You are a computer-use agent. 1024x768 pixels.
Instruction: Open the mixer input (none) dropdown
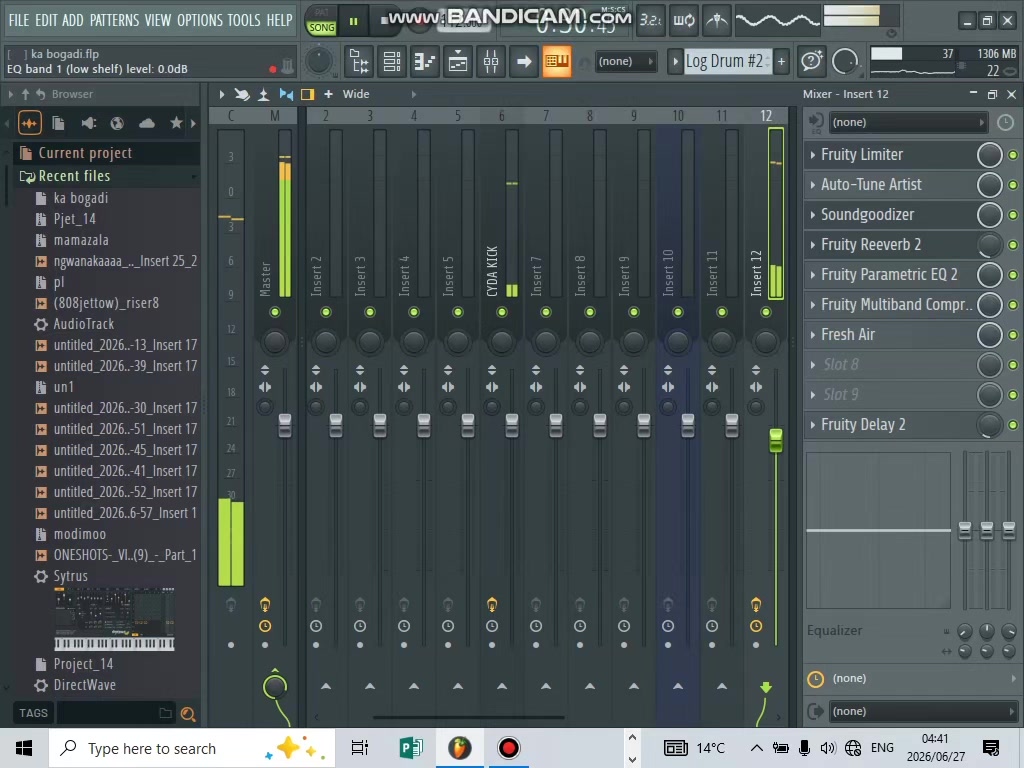[x=908, y=122]
